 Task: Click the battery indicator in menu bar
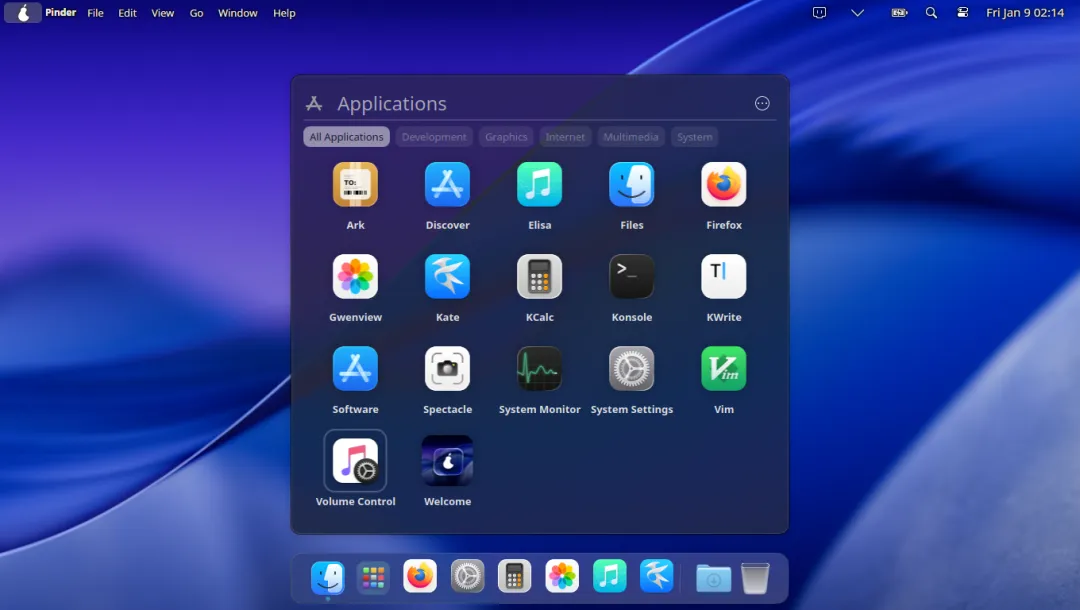[x=899, y=12]
